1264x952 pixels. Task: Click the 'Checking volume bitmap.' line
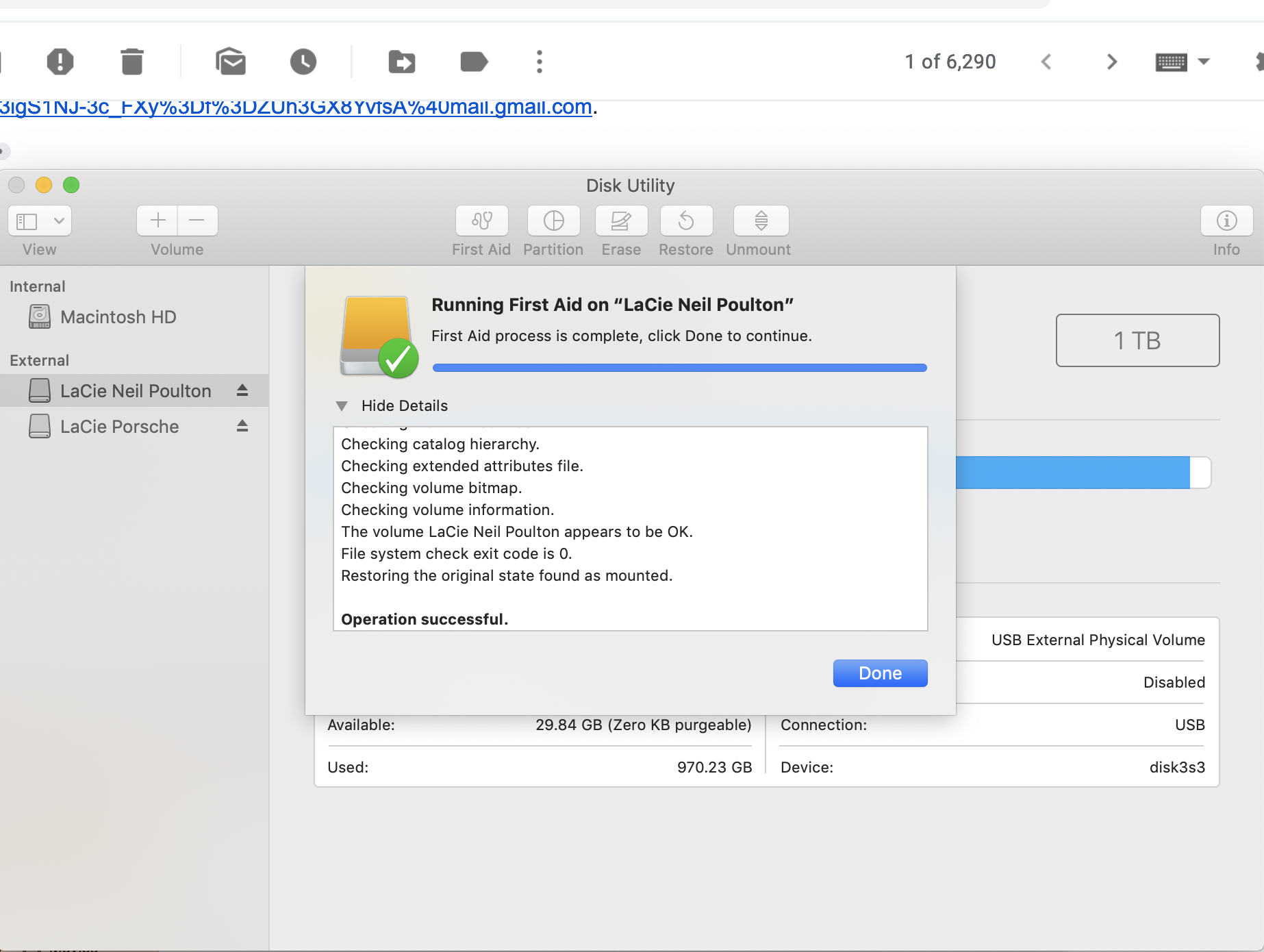coord(431,488)
